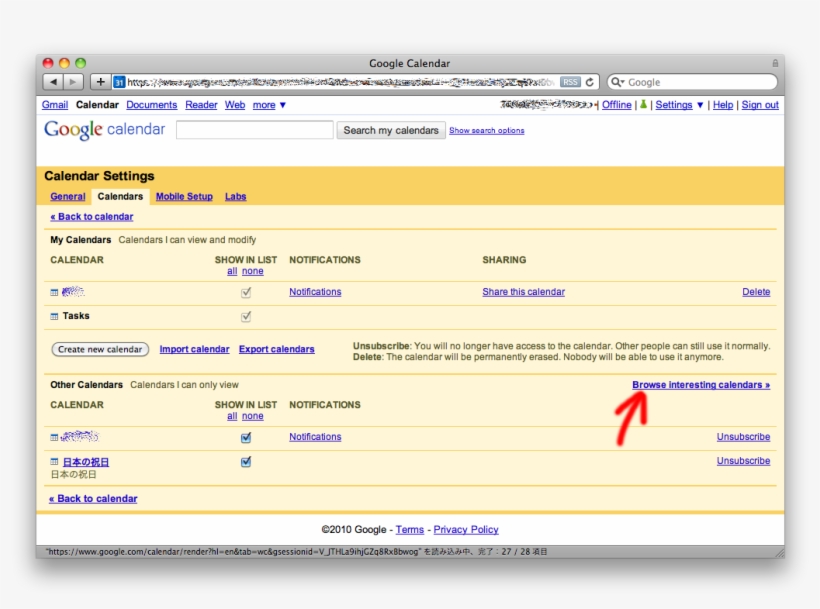Click Browse interesting calendars link
Viewport: 820px width, 609px height.
click(701, 385)
